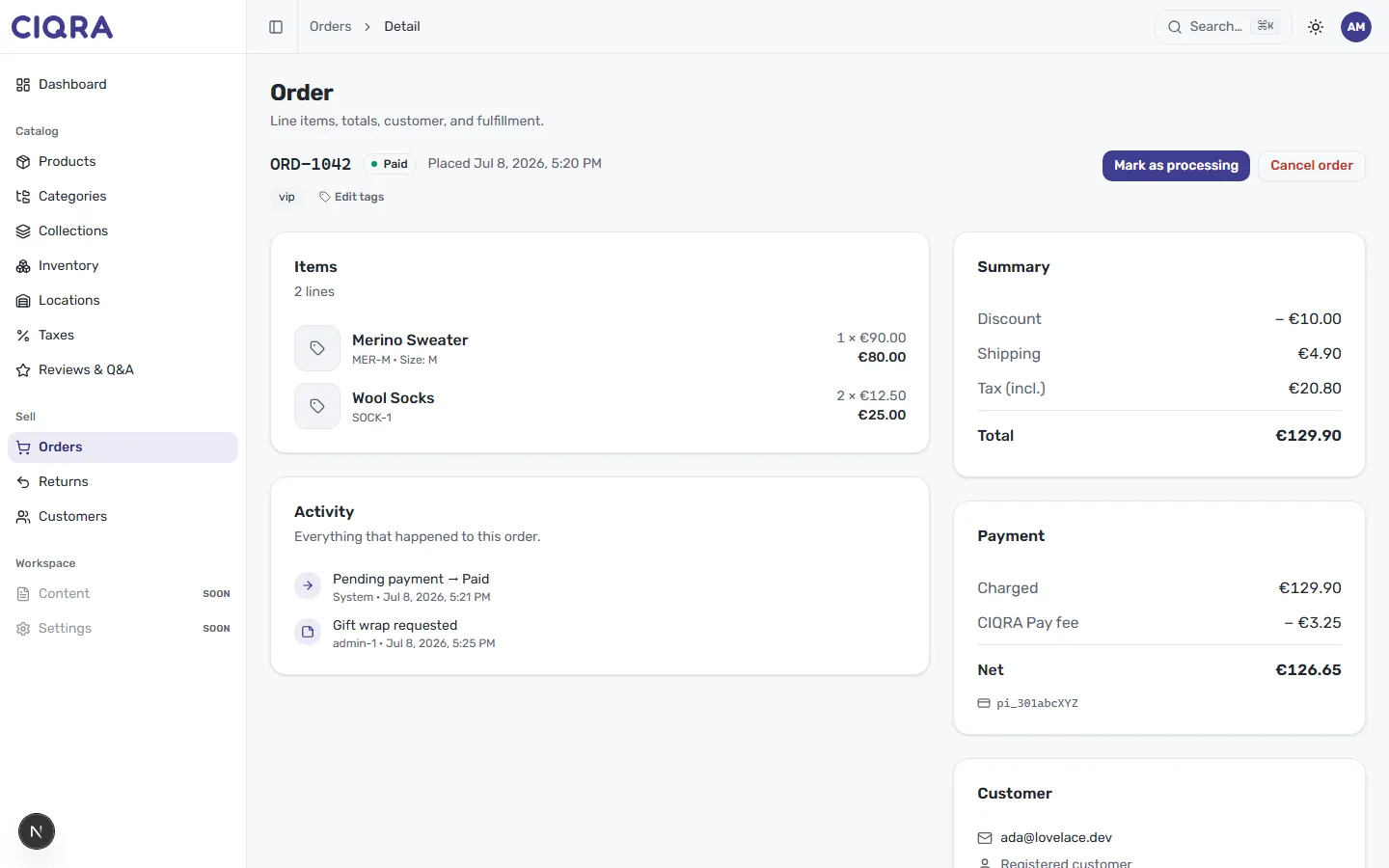Click the Returns undo arrow icon

[23, 482]
